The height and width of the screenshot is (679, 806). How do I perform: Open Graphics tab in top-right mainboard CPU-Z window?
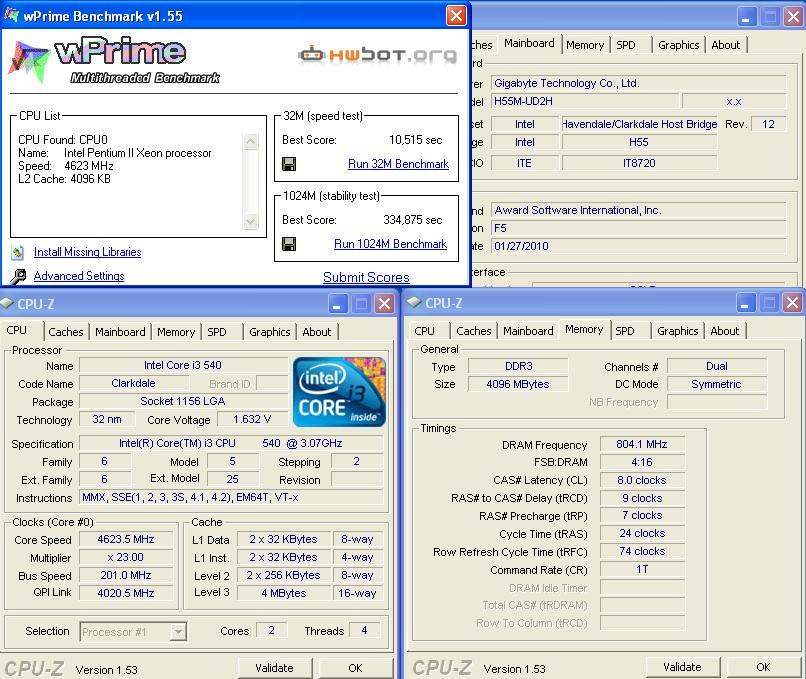(679, 45)
